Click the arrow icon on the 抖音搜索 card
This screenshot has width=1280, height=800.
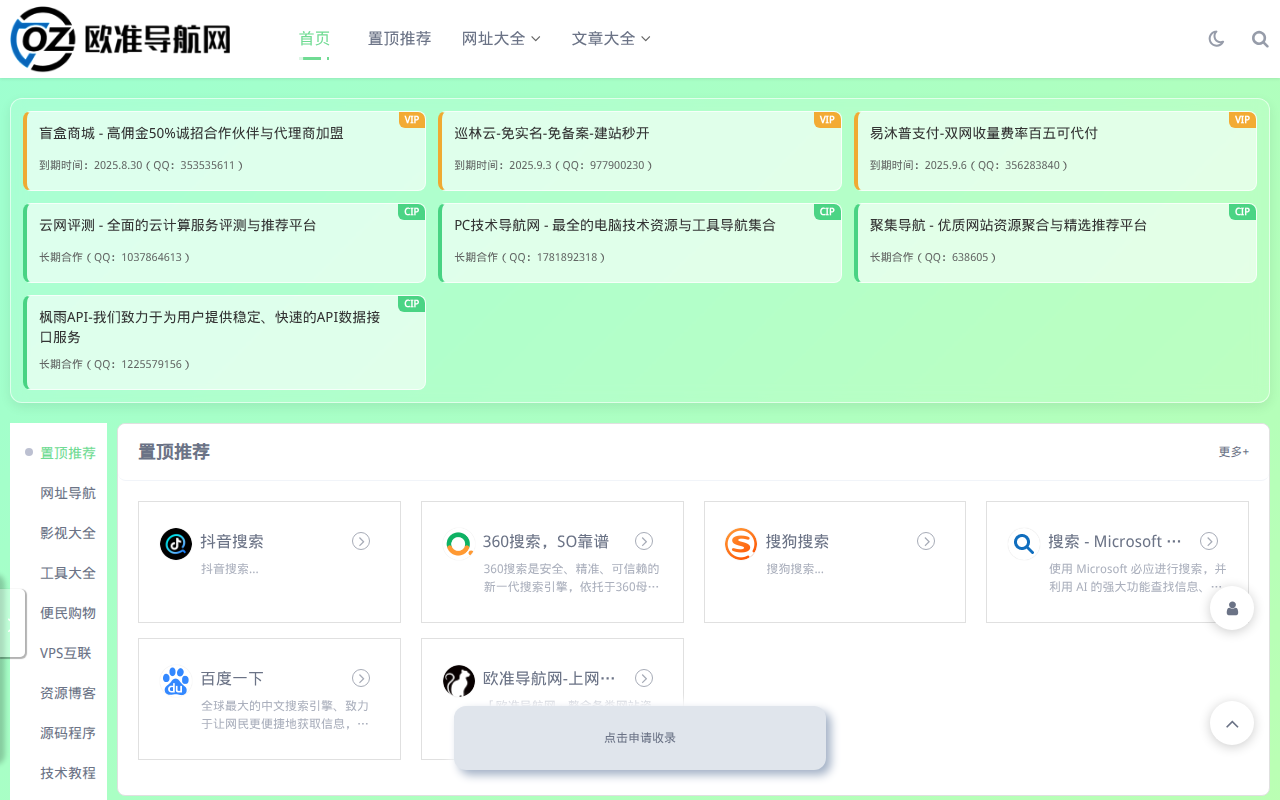[x=361, y=541]
